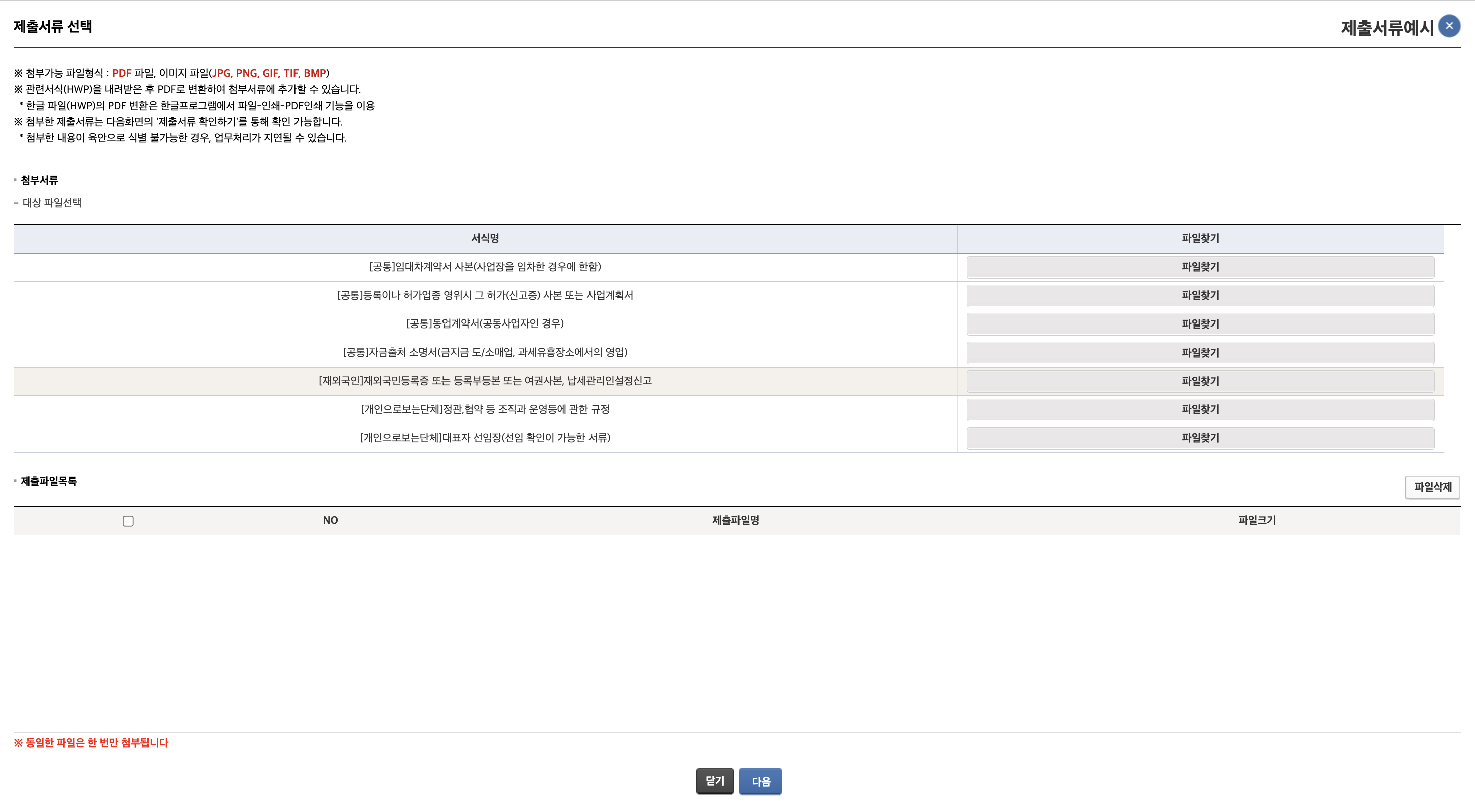Click 파일찾기 for 대표자 선임장 row
Viewport: 1475px width, 812px height.
click(1200, 438)
